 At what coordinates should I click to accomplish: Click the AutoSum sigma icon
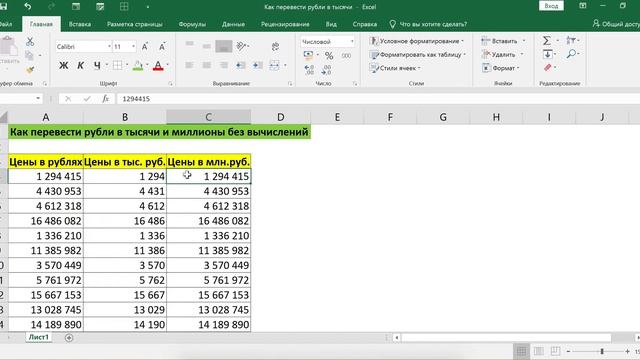tap(547, 40)
